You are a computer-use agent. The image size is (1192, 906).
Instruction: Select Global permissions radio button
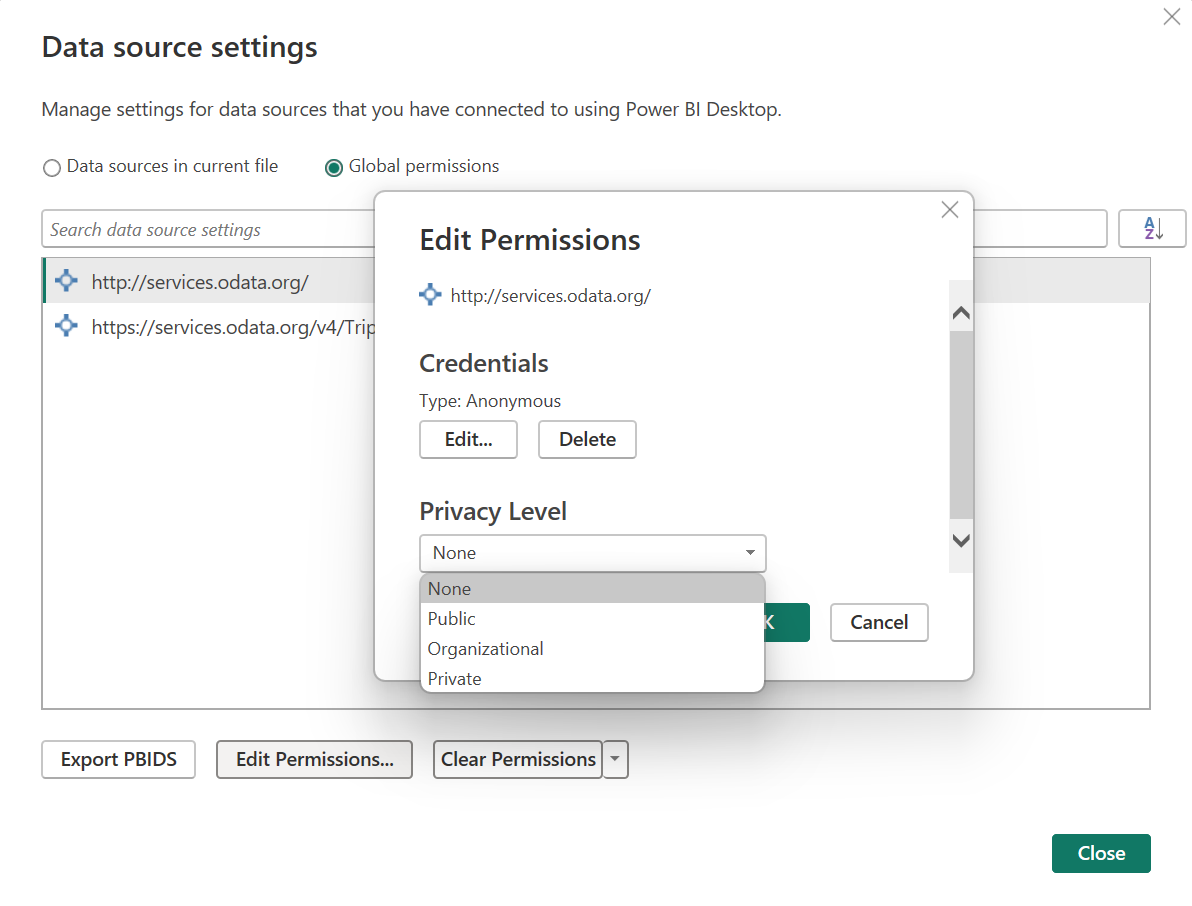[x=334, y=167]
